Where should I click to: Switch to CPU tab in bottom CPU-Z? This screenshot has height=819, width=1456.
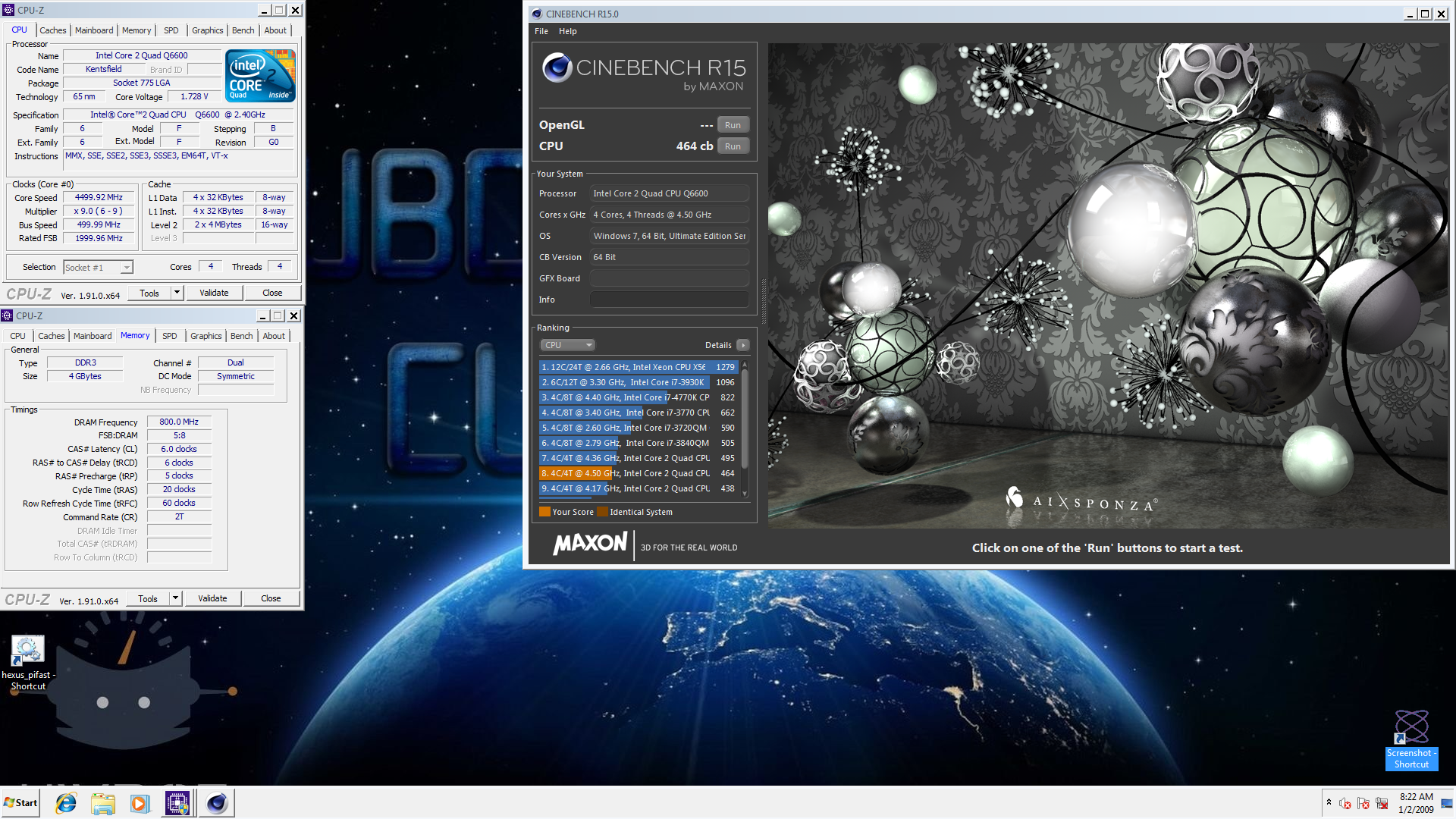(18, 336)
